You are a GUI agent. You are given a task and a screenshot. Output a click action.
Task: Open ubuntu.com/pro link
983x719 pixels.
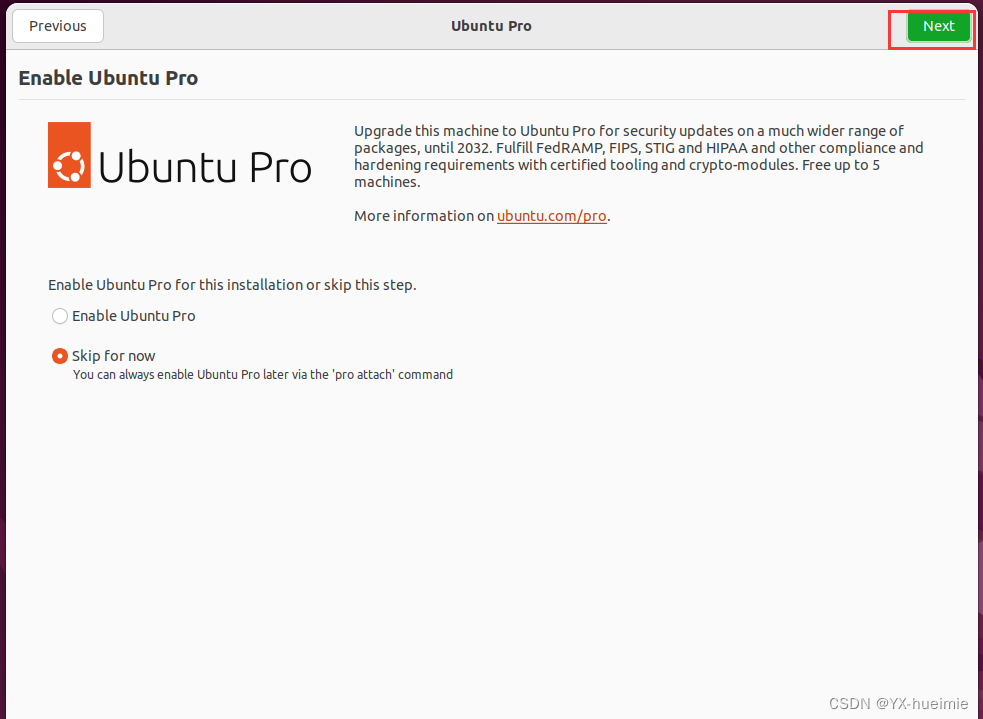[x=552, y=215]
